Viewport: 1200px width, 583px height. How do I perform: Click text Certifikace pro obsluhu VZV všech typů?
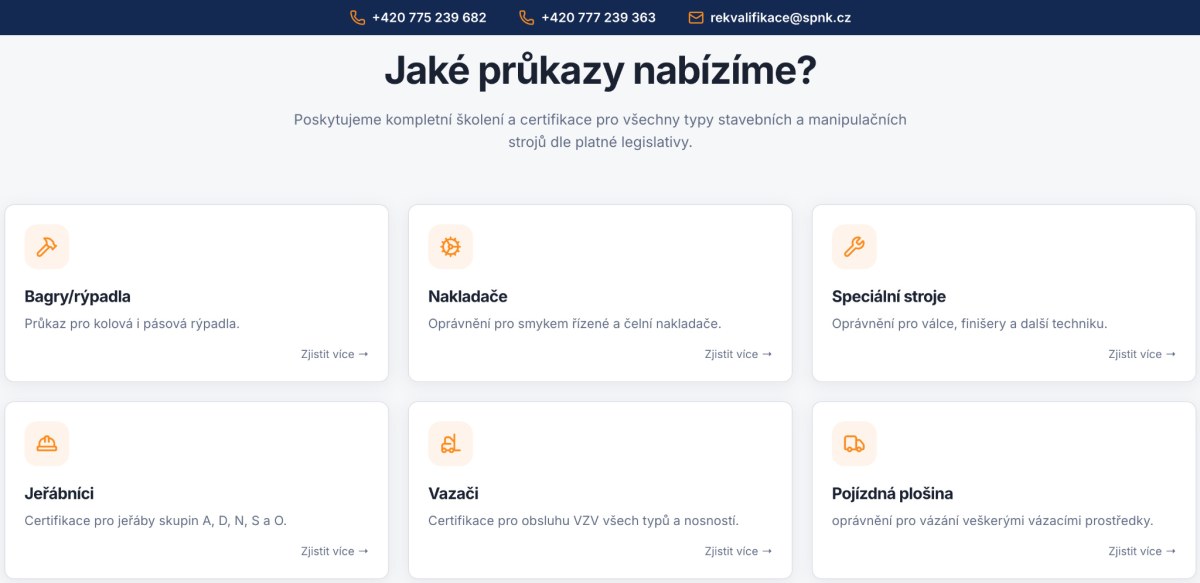coord(584,521)
